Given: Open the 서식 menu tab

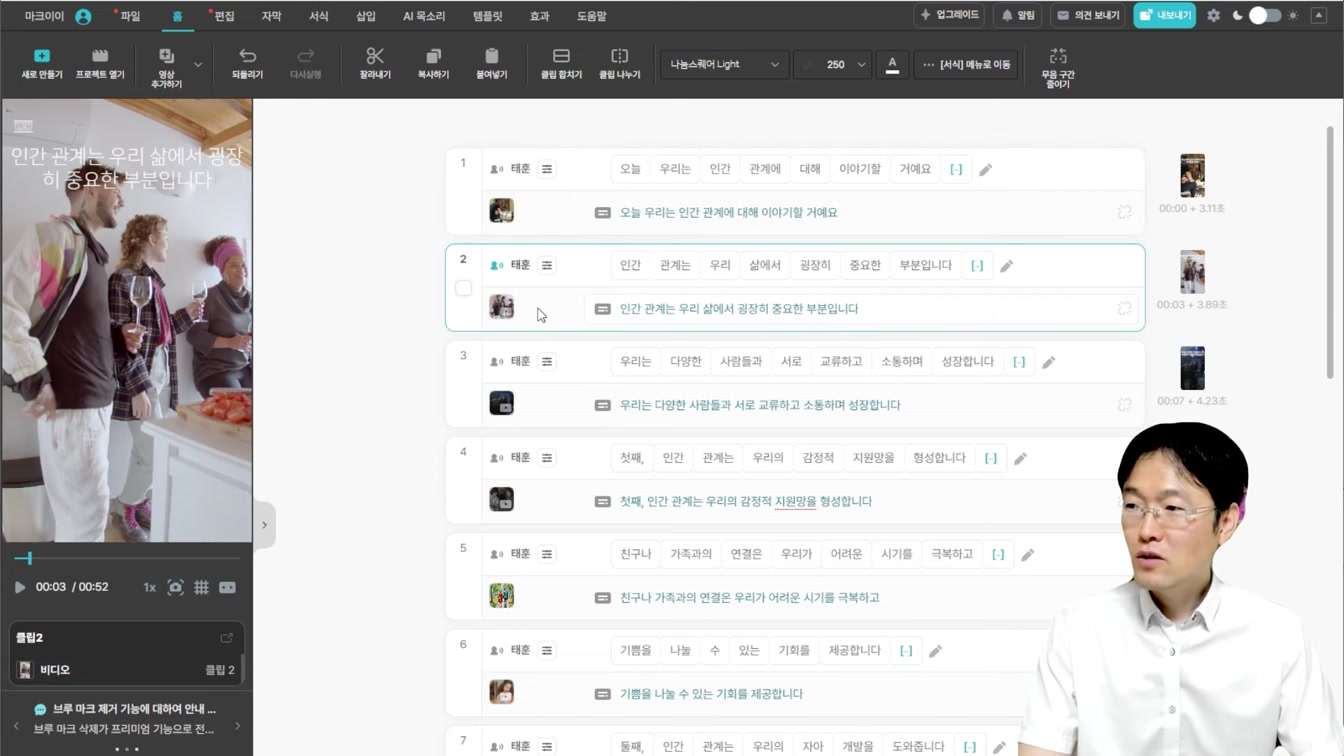Looking at the screenshot, I should coord(318,16).
